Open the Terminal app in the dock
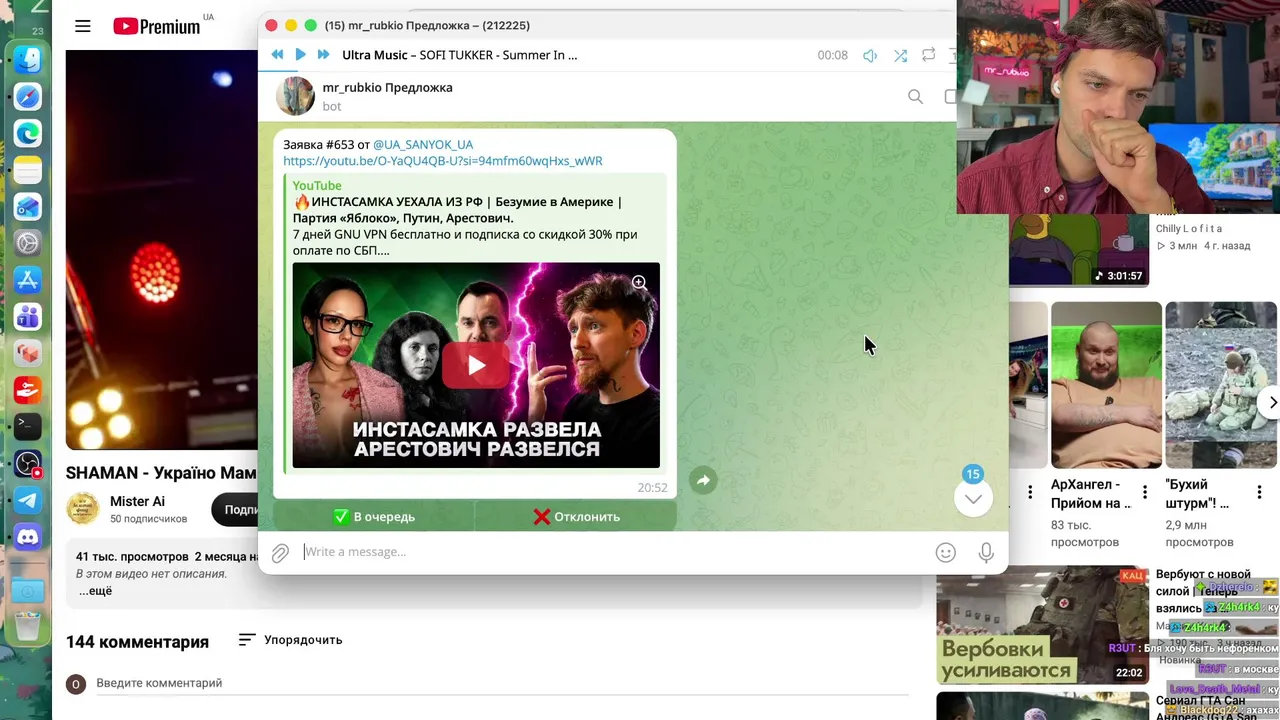 click(28, 427)
